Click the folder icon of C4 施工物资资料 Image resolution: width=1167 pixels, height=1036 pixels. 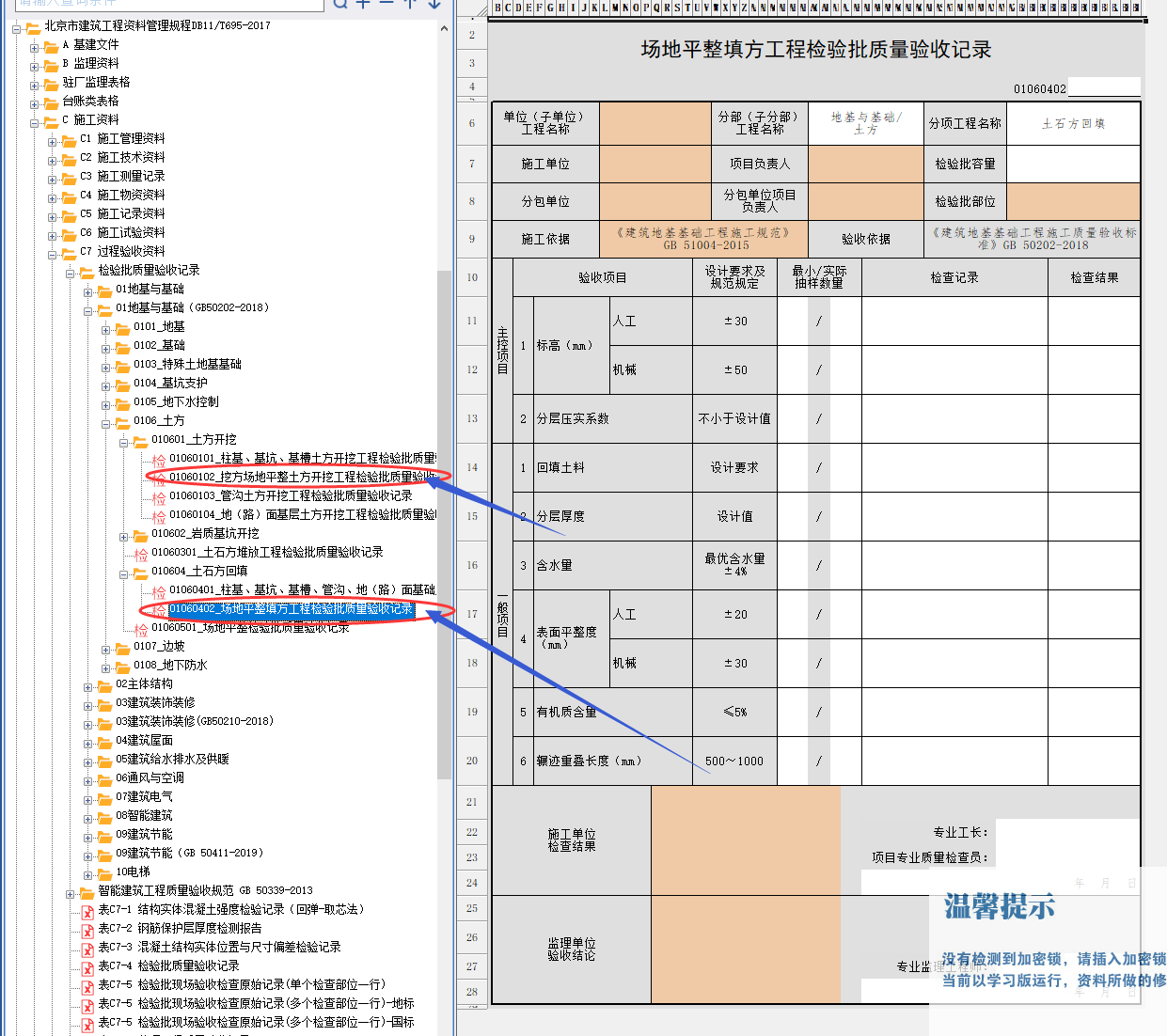click(69, 196)
